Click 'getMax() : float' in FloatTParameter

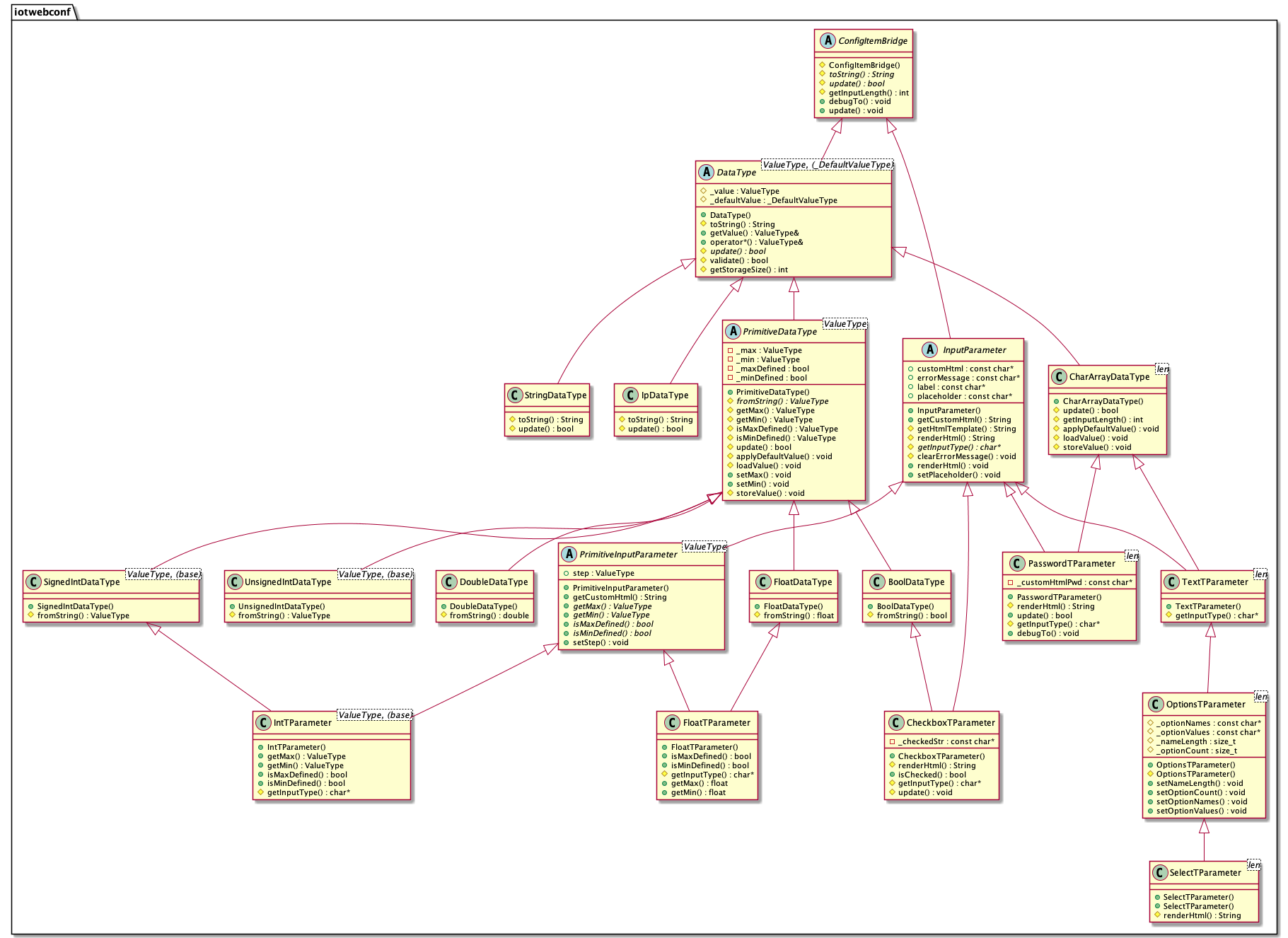(700, 783)
